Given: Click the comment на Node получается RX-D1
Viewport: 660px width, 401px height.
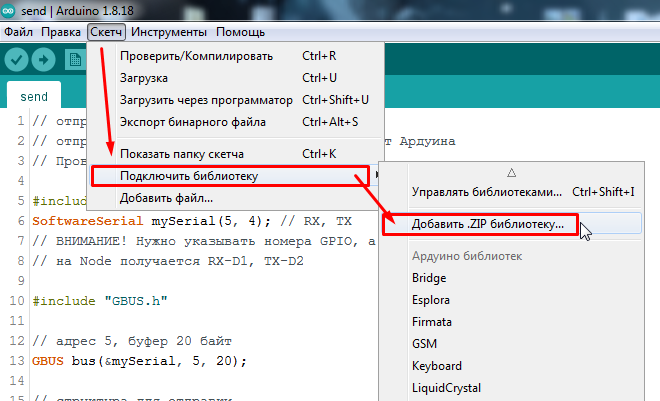Looking at the screenshot, I should pos(168,261).
